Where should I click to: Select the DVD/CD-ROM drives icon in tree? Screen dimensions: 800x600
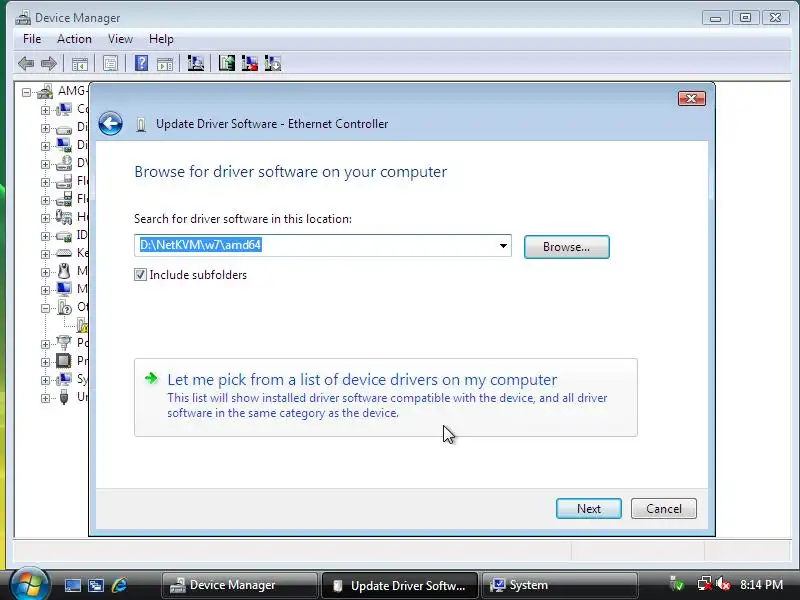pos(64,163)
